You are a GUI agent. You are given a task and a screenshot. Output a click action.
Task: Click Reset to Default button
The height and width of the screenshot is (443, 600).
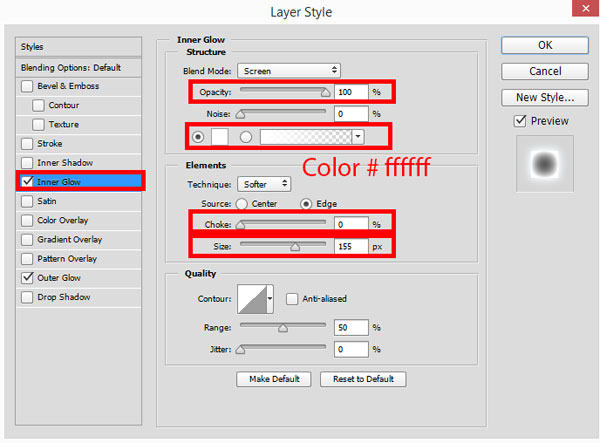pos(363,379)
